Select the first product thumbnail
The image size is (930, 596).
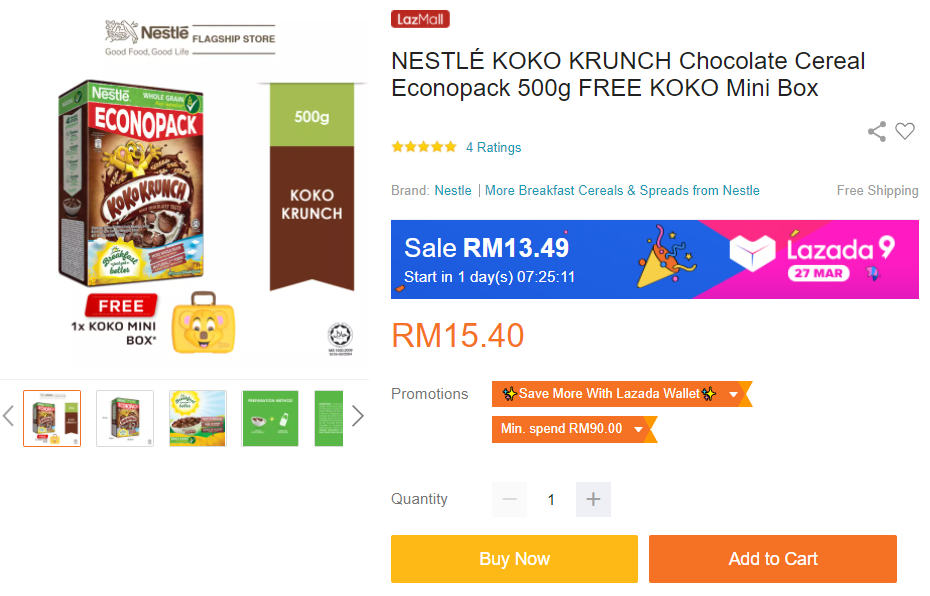52,418
